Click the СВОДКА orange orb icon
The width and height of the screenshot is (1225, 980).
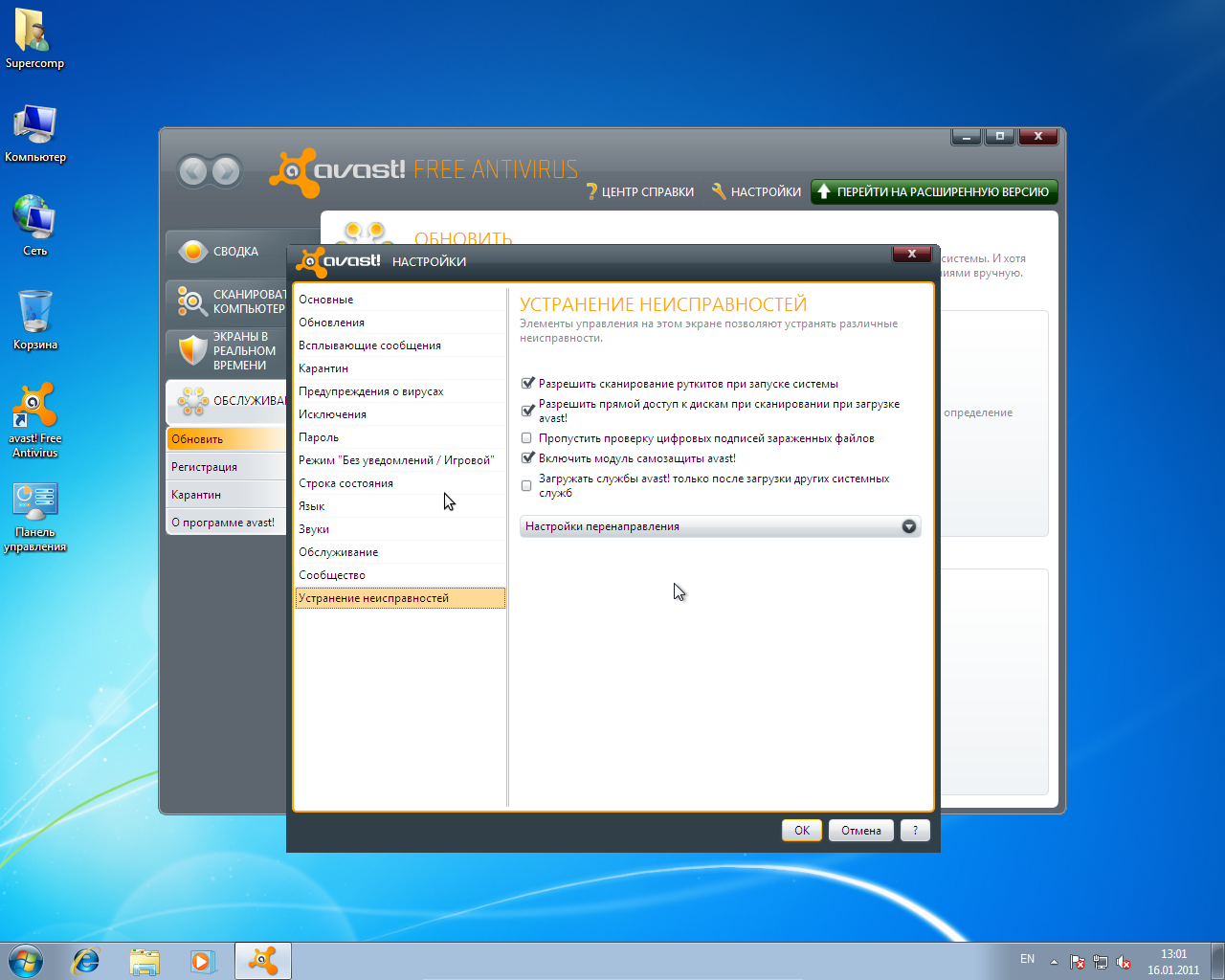[x=193, y=251]
